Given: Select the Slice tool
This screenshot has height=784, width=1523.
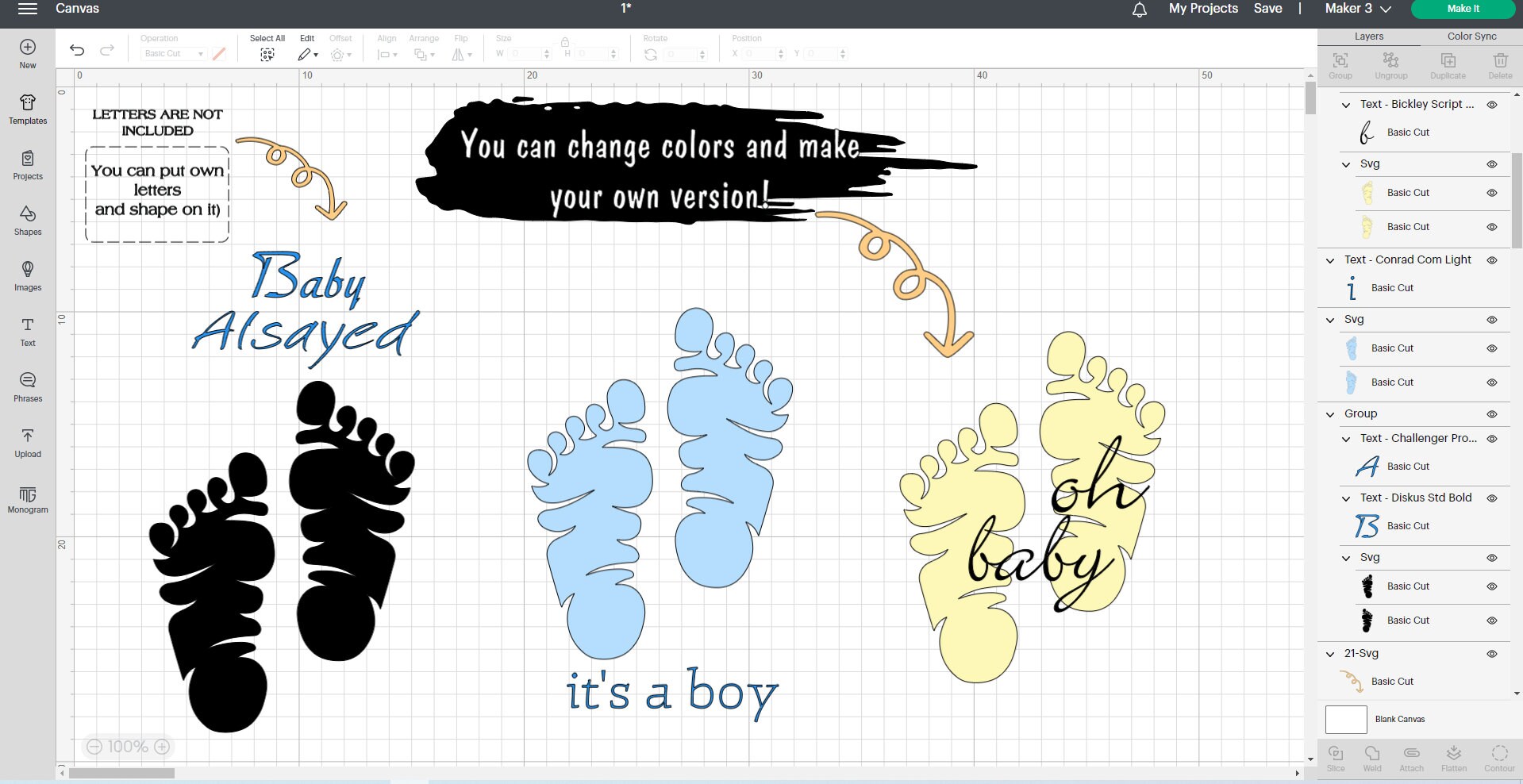Looking at the screenshot, I should tap(1336, 756).
